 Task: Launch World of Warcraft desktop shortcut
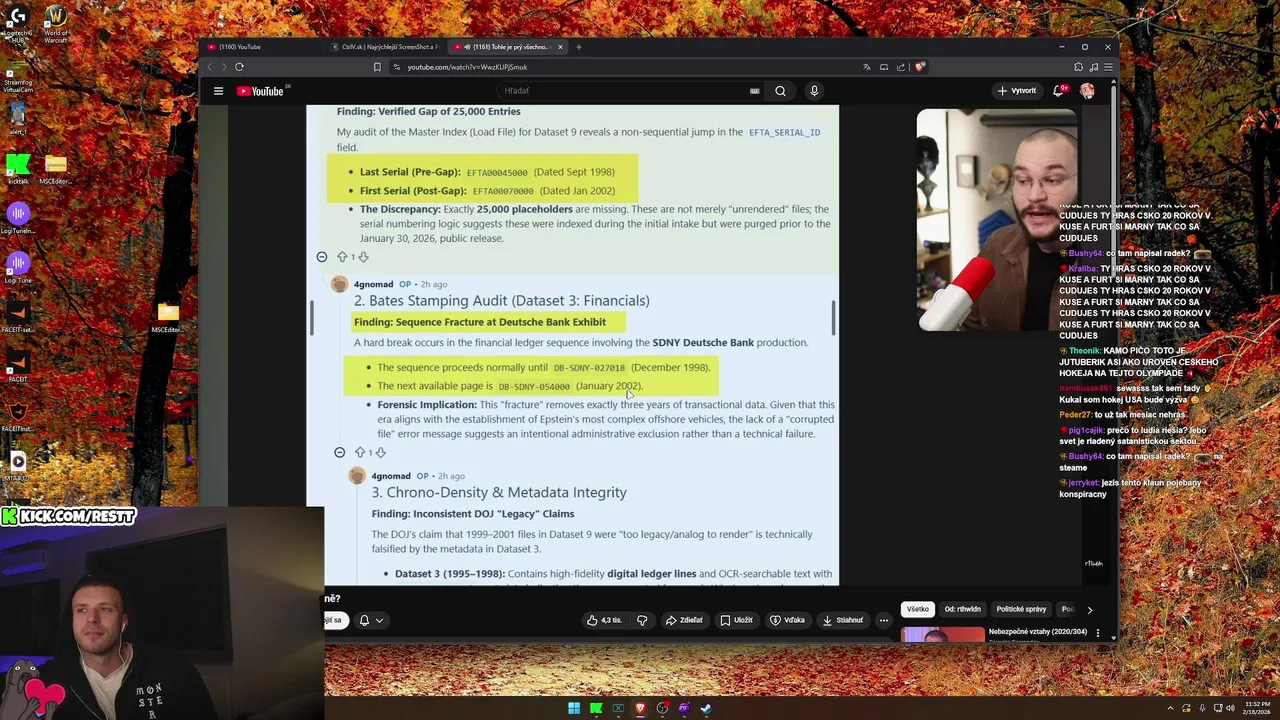56,24
